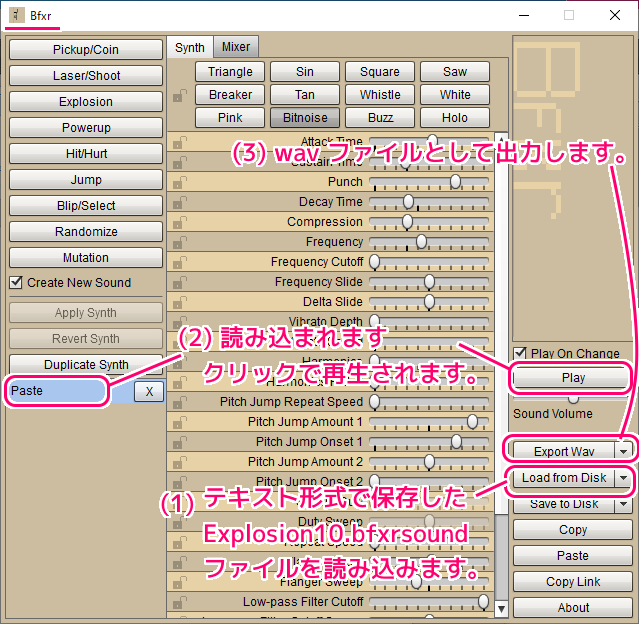639x624 pixels.
Task: Select the Tan waveform
Action: coord(305,95)
